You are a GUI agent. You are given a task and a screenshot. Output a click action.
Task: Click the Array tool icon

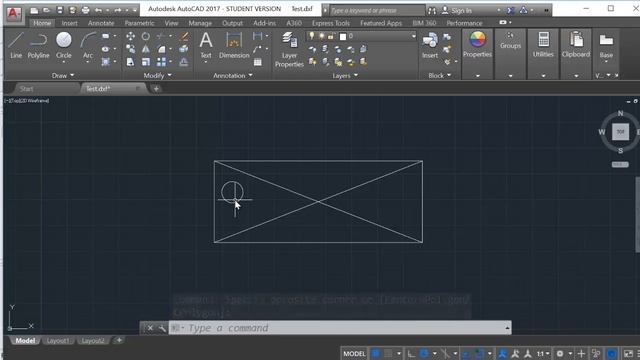pyautogui.click(x=162, y=62)
